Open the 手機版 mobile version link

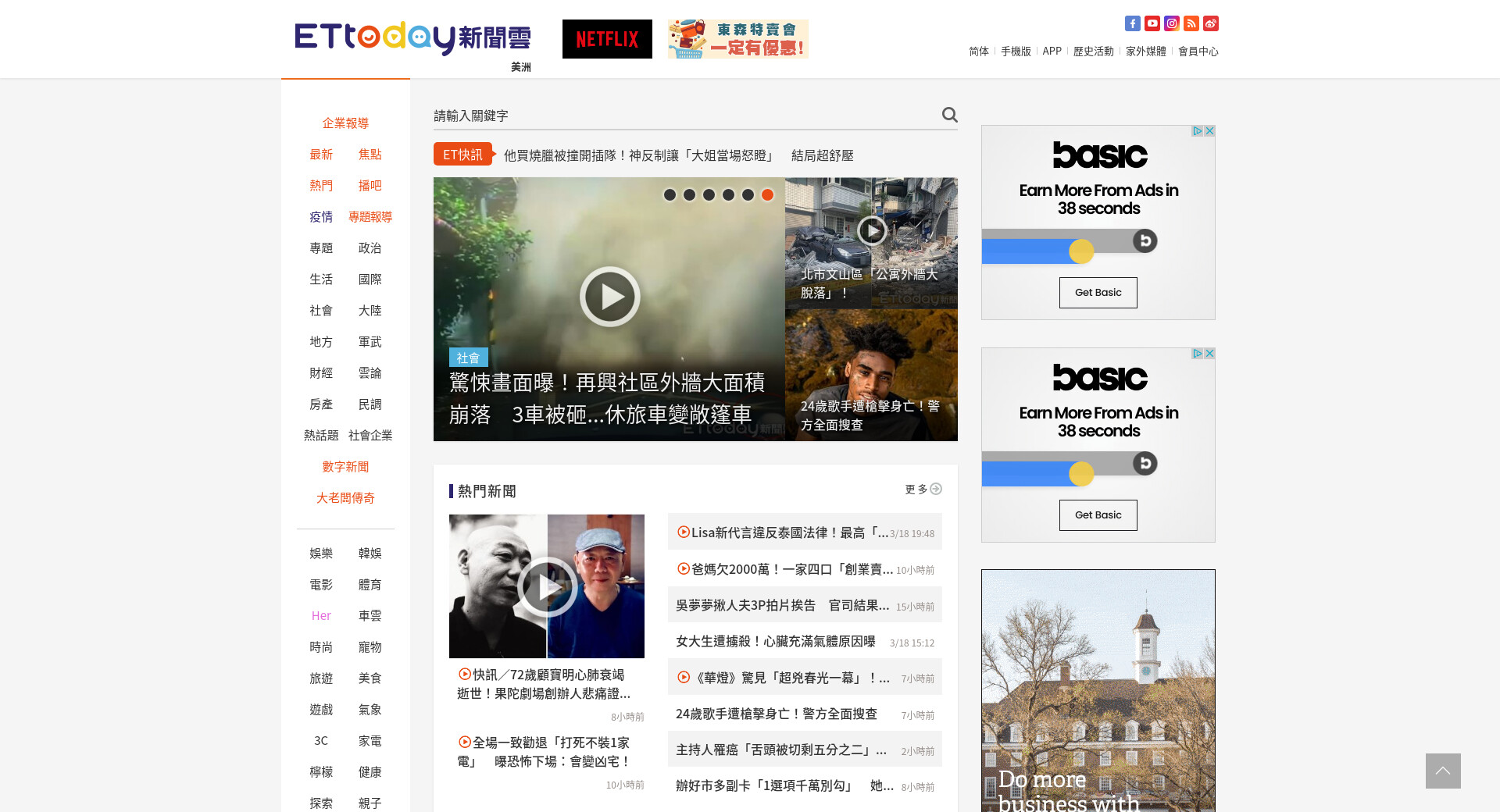pos(1016,52)
